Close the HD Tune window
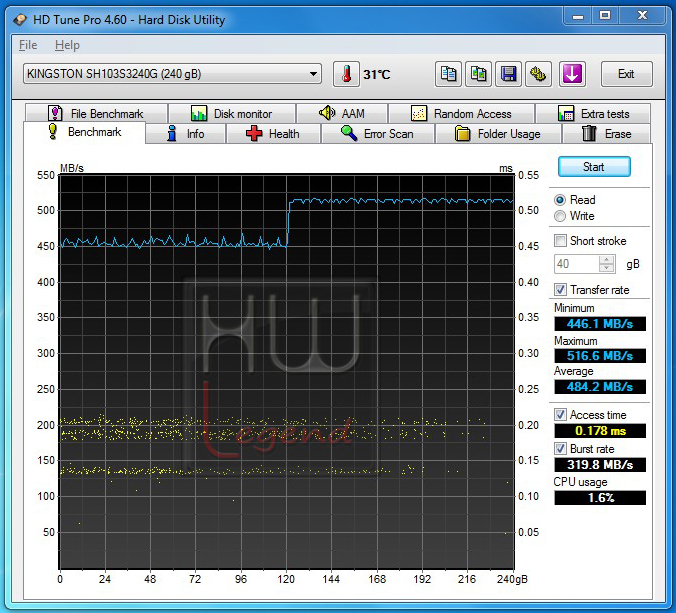 click(642, 16)
